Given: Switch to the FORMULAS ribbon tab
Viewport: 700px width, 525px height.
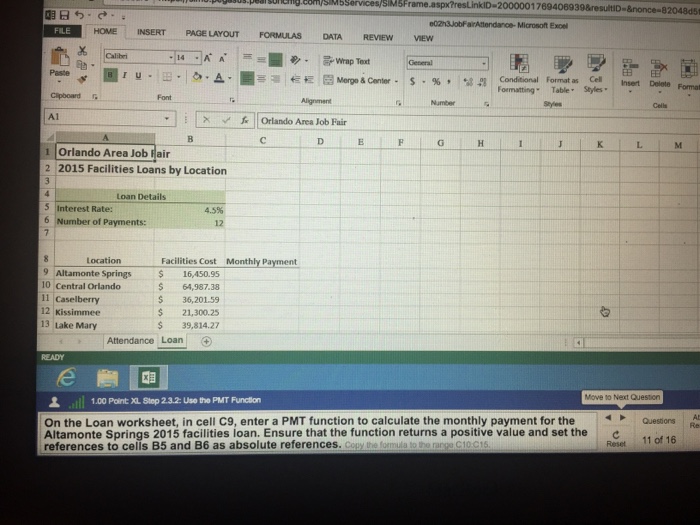Looking at the screenshot, I should pos(280,35).
